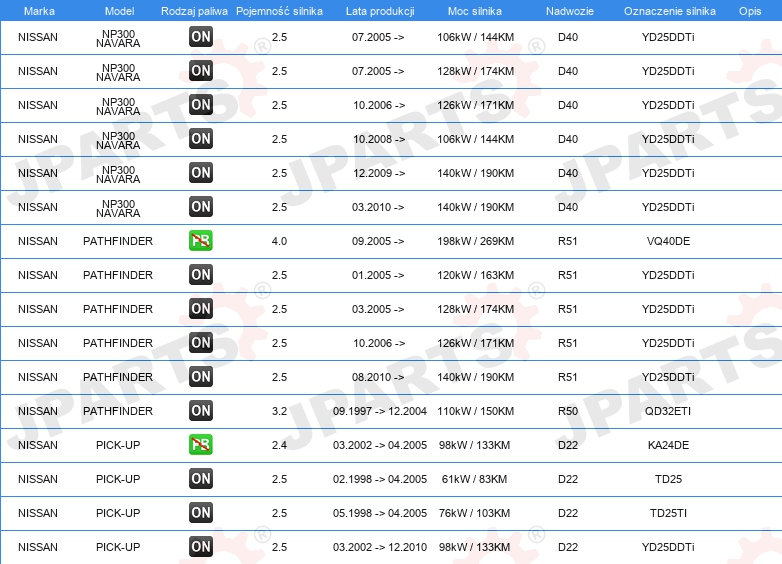Click the ON icon for Navara 03.2010 row
The height and width of the screenshot is (564, 782).
(x=201, y=206)
